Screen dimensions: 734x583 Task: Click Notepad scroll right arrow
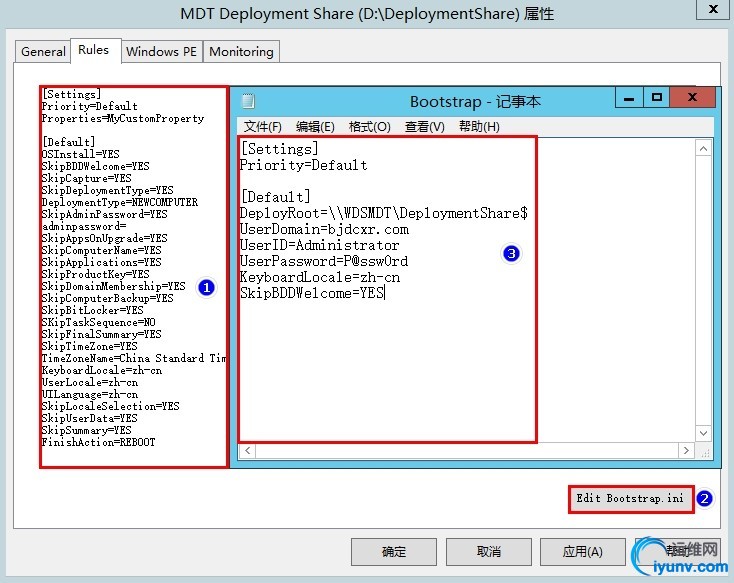coord(686,451)
